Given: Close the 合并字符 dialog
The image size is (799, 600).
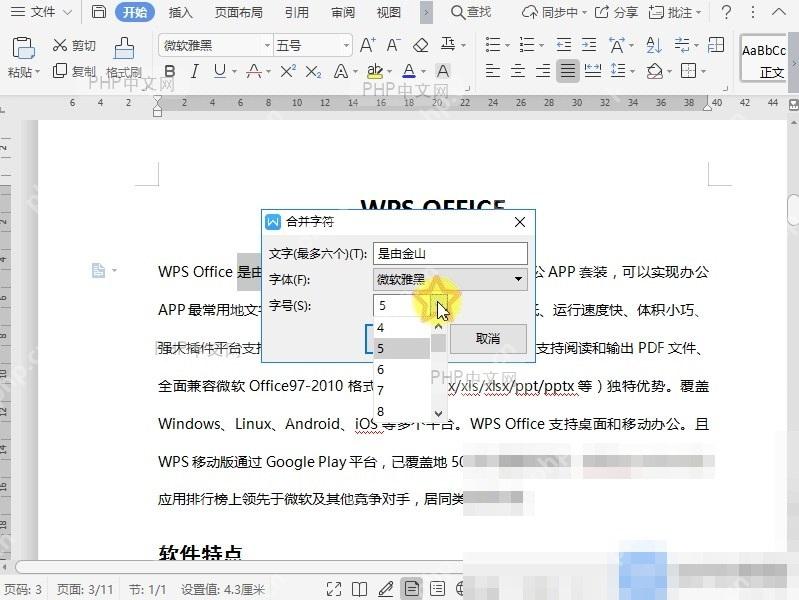Looking at the screenshot, I should [520, 222].
